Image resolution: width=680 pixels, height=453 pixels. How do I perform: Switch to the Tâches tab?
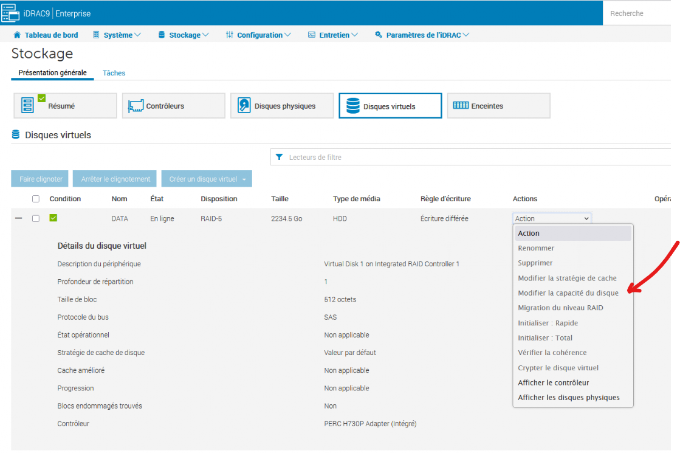(114, 73)
